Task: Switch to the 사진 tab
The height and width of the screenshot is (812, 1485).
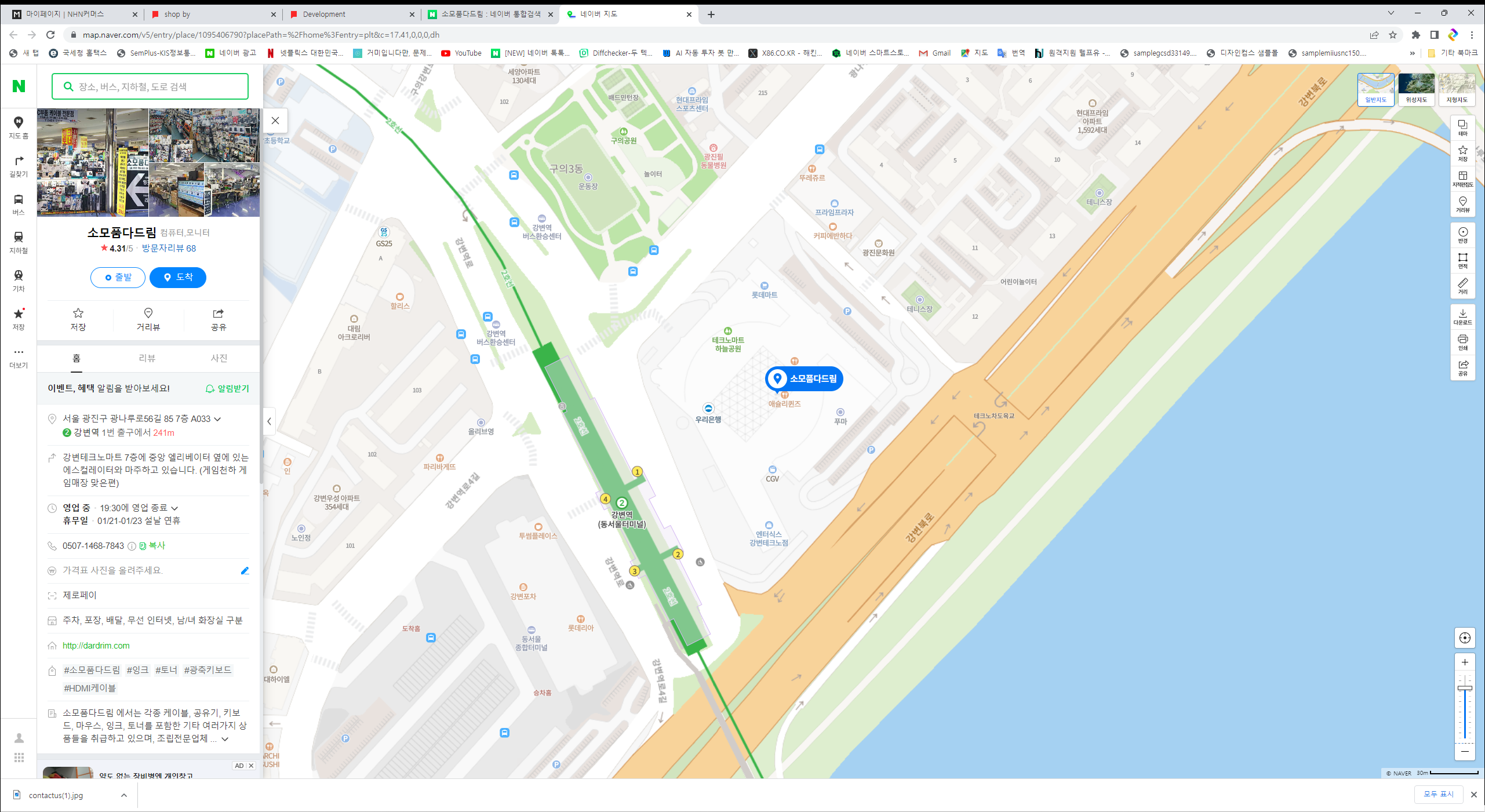Action: pos(219,359)
